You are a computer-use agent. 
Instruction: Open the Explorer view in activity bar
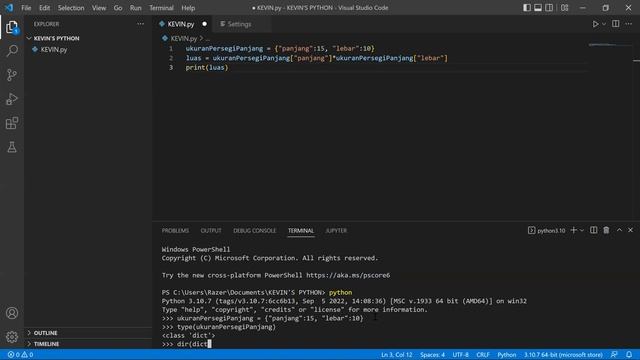pyautogui.click(x=12, y=27)
